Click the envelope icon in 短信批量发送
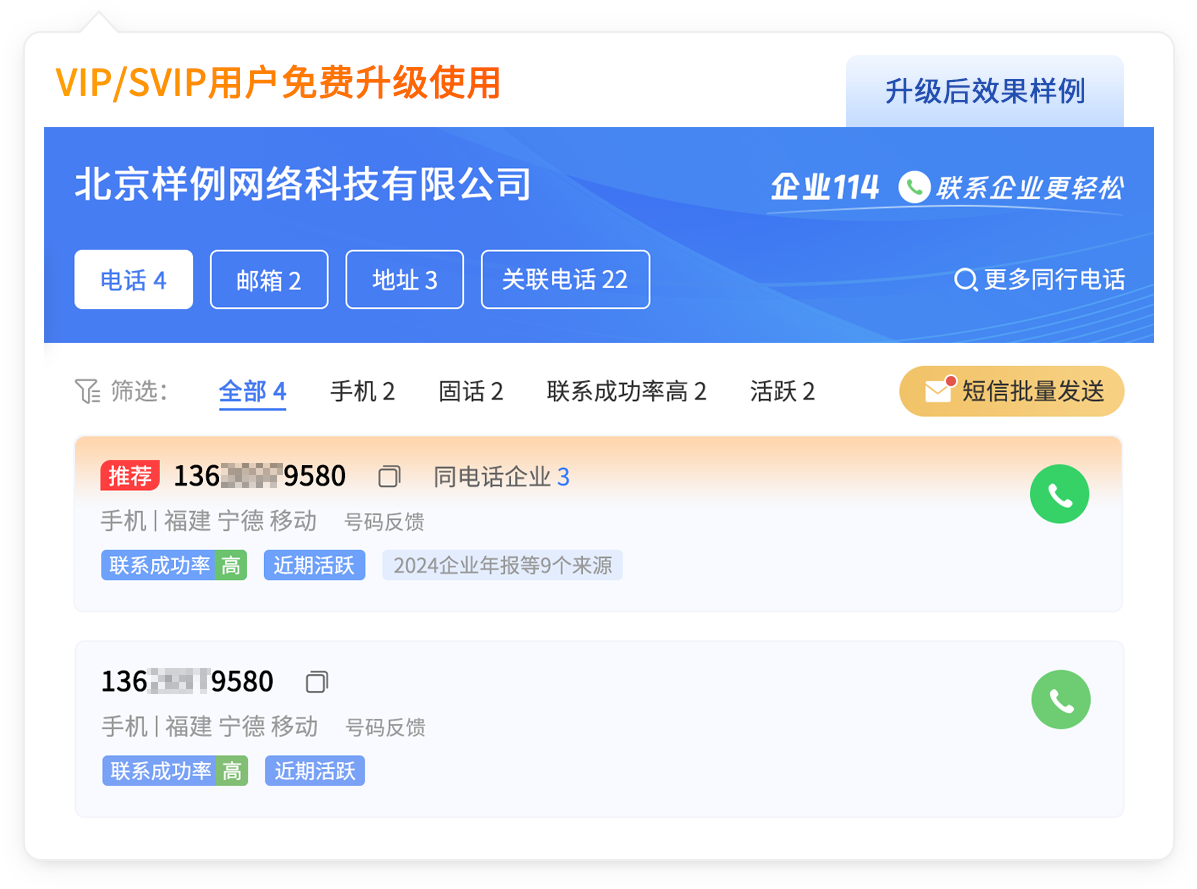 938,391
